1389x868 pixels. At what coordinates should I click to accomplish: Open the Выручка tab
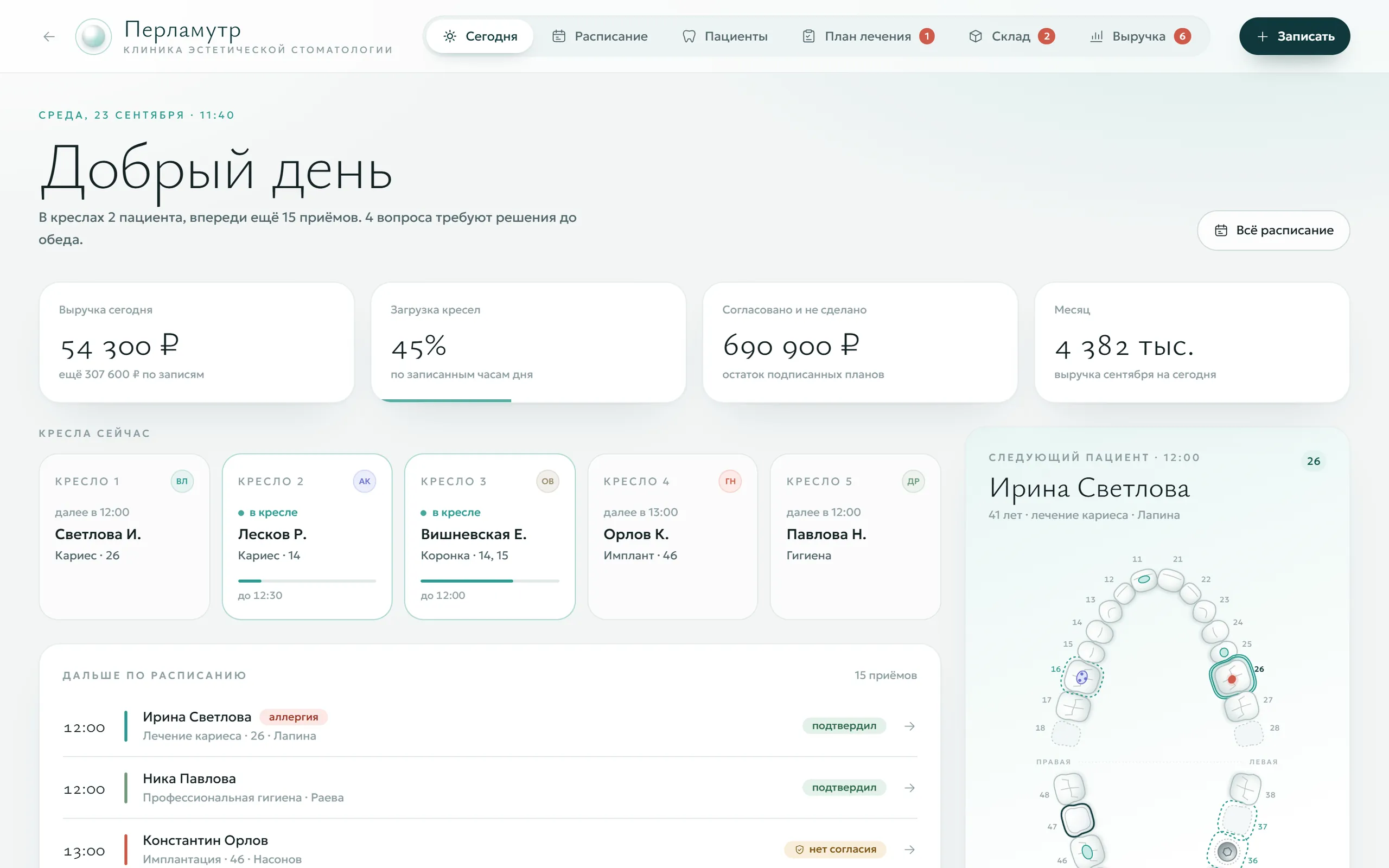coord(1140,36)
